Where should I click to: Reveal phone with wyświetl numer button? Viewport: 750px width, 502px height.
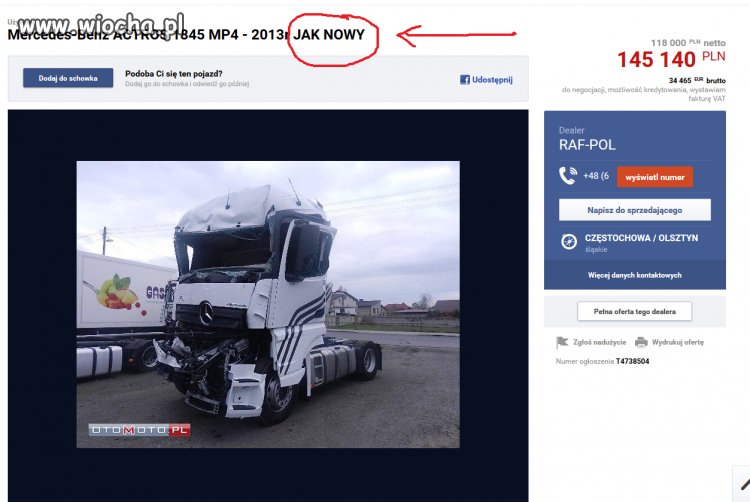655,177
